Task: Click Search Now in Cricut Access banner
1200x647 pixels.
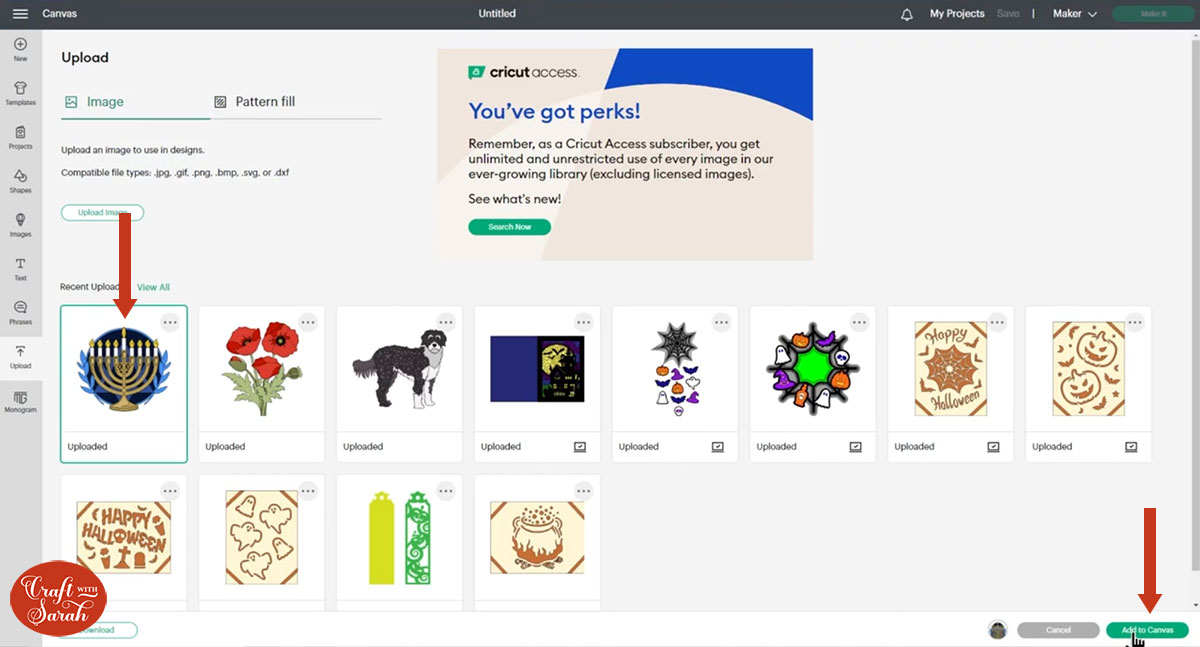Action: 509,227
